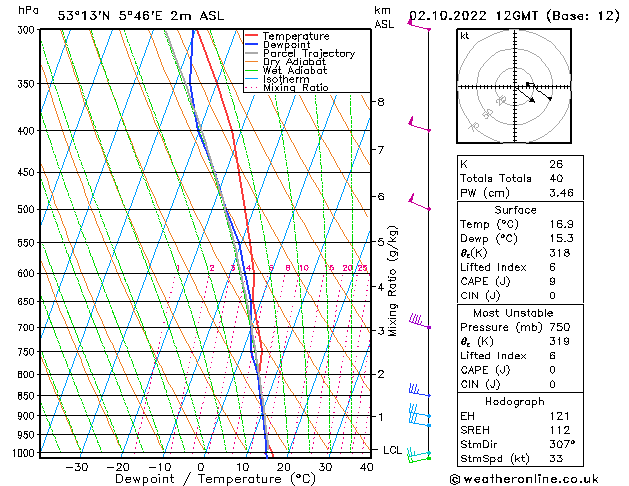Click the 8 km altitude tick label
629x486 pixels.
(380, 102)
